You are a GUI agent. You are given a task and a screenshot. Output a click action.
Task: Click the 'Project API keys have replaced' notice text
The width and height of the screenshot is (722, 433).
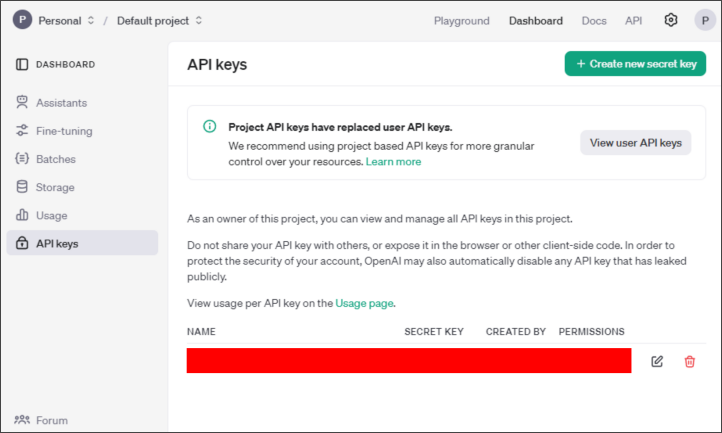(340, 127)
